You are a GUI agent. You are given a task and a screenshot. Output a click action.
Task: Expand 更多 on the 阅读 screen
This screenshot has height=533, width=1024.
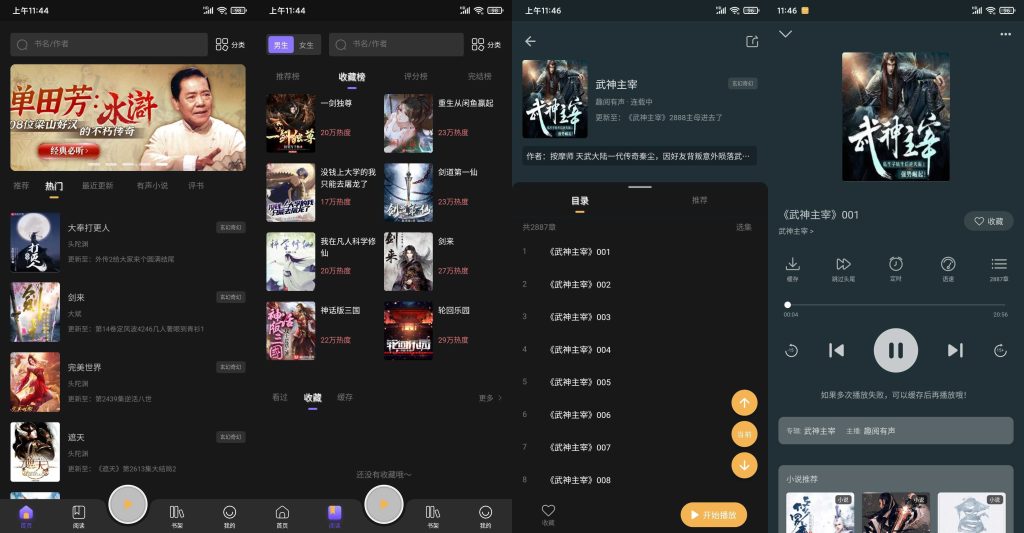point(490,398)
